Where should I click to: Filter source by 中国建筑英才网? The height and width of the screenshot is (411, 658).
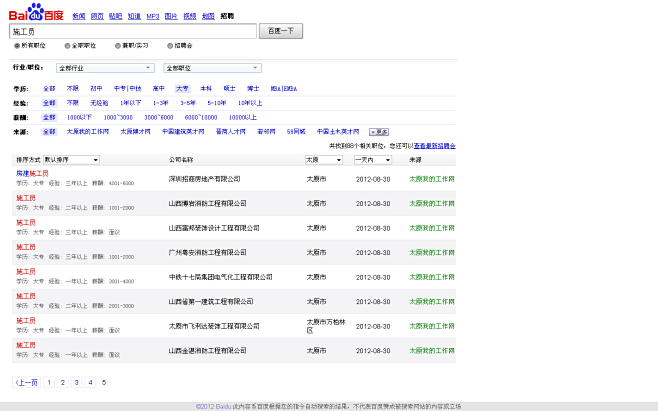click(x=183, y=132)
